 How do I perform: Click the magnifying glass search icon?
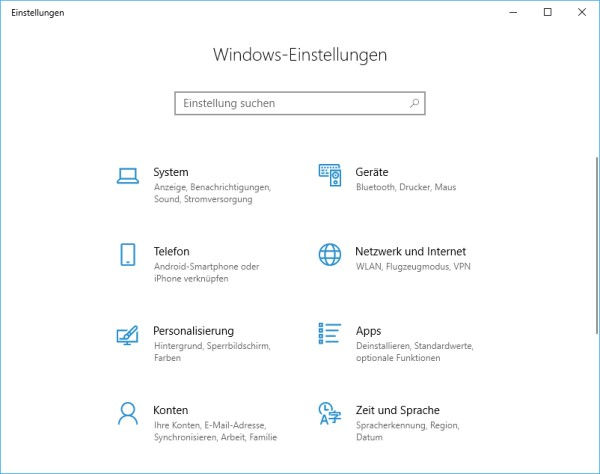[414, 103]
